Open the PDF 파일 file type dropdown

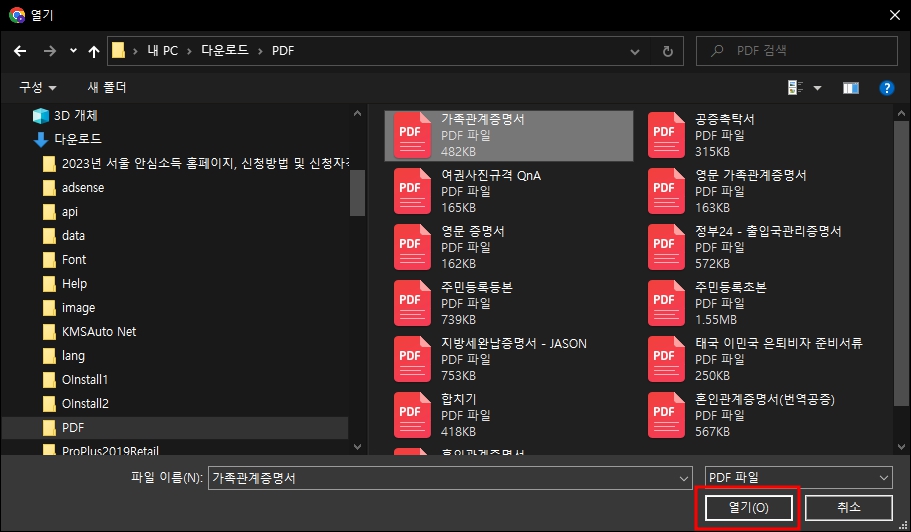tap(798, 477)
